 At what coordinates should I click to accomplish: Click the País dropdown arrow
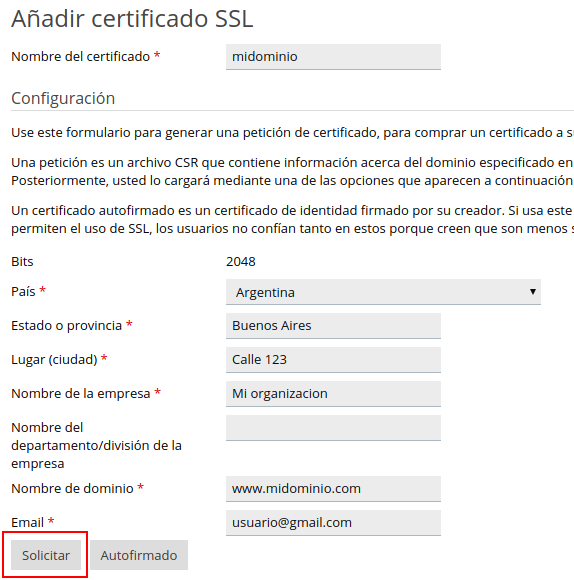[533, 291]
